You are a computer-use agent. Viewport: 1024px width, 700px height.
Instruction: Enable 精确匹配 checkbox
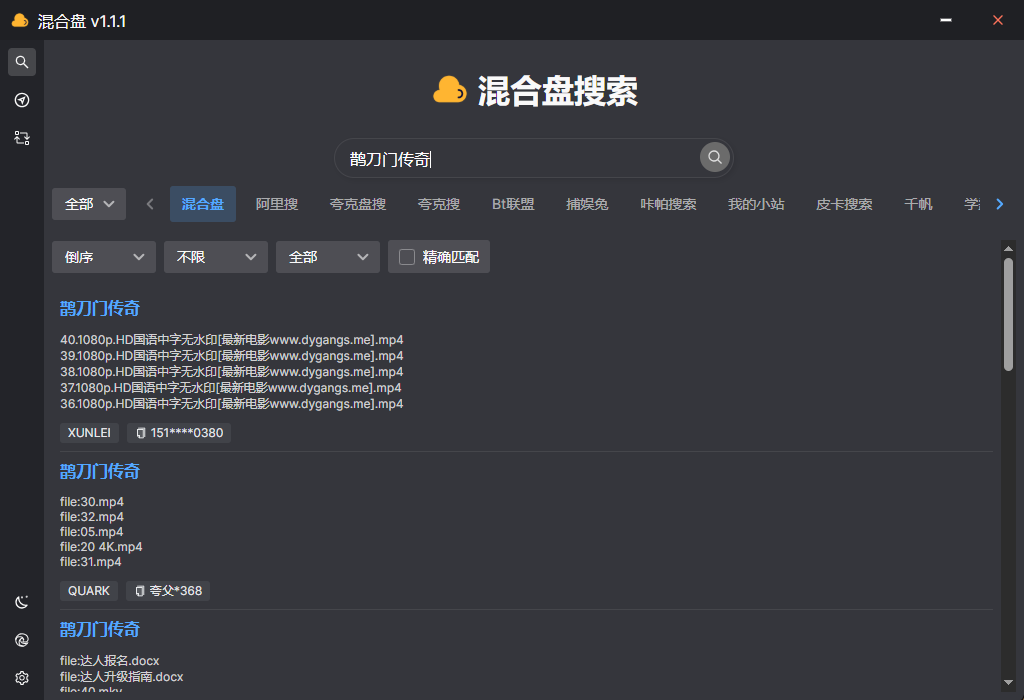[407, 257]
